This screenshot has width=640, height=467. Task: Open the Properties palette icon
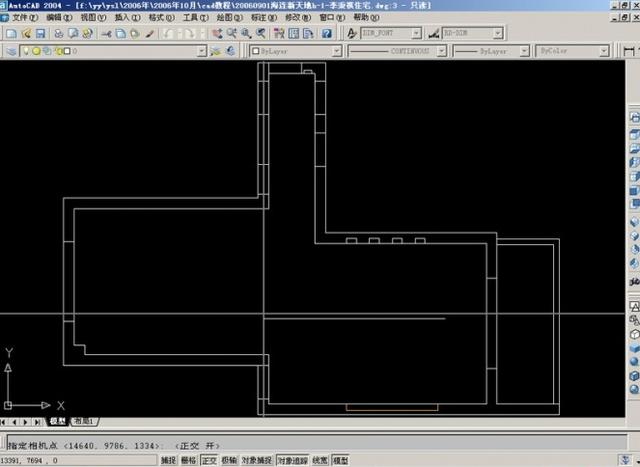279,33
